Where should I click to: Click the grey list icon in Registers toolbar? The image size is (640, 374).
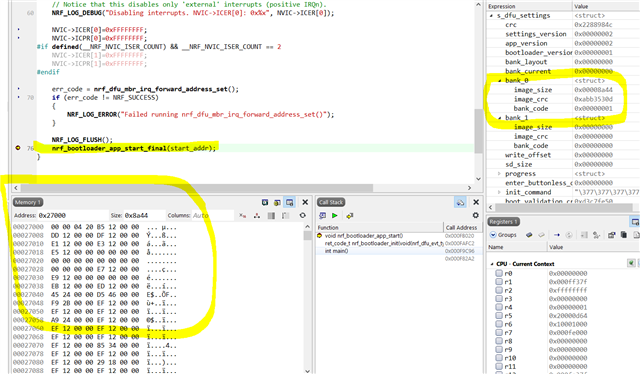pyautogui.click(x=584, y=235)
